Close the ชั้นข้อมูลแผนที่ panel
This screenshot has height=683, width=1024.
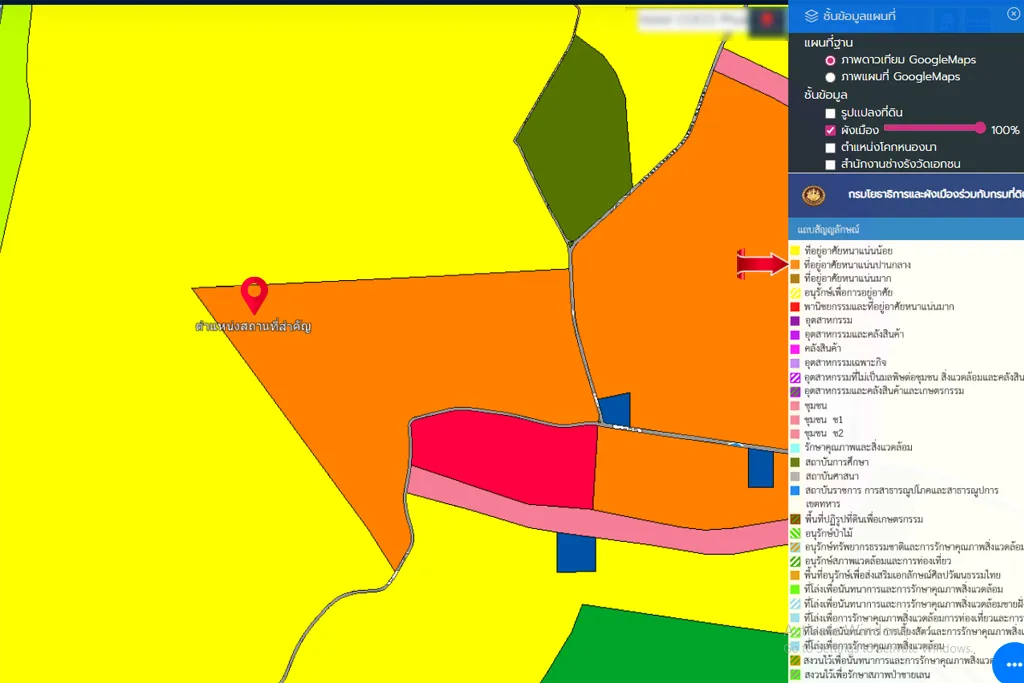click(1014, 14)
